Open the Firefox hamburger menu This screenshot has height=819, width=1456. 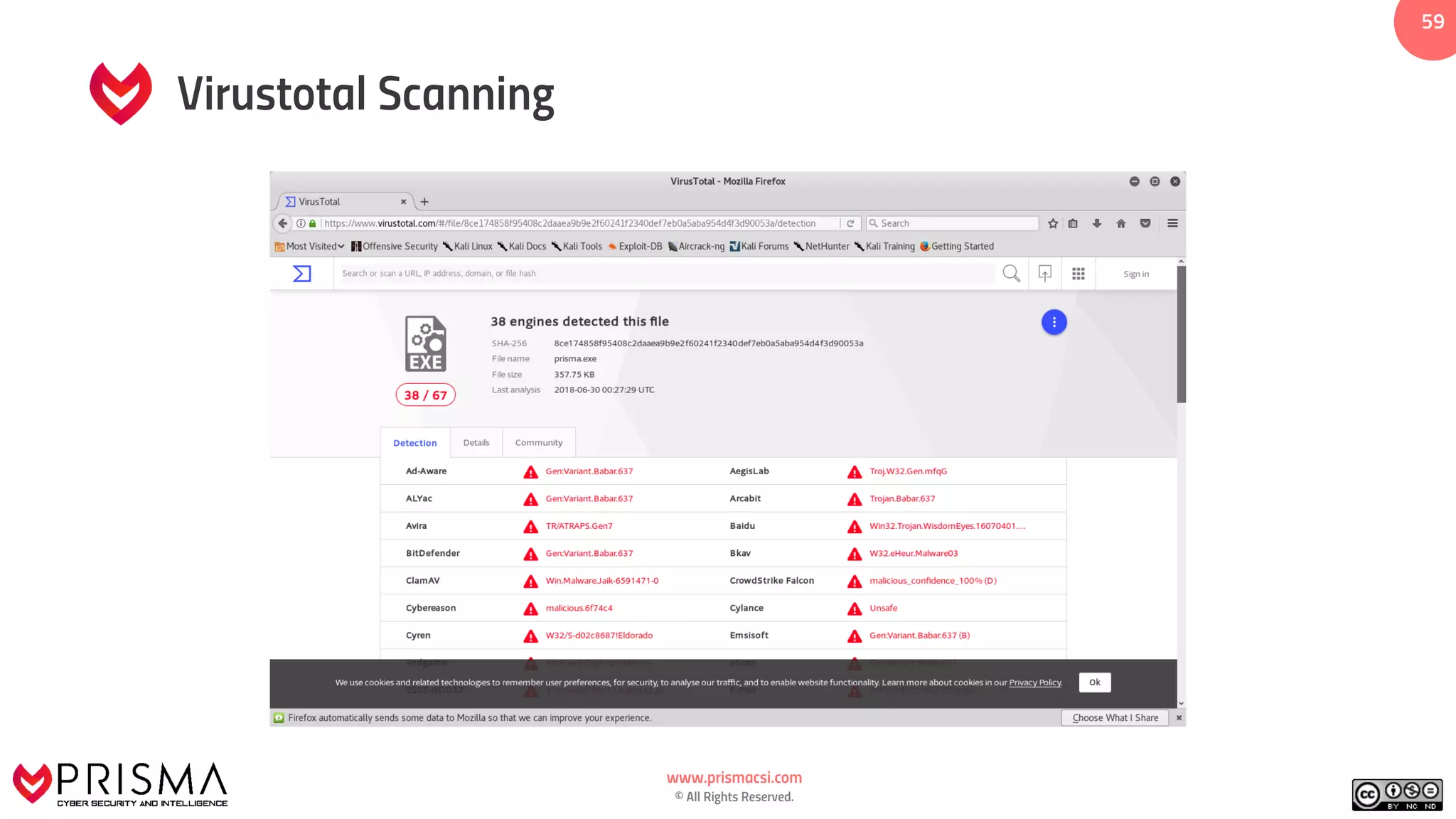[1173, 223]
